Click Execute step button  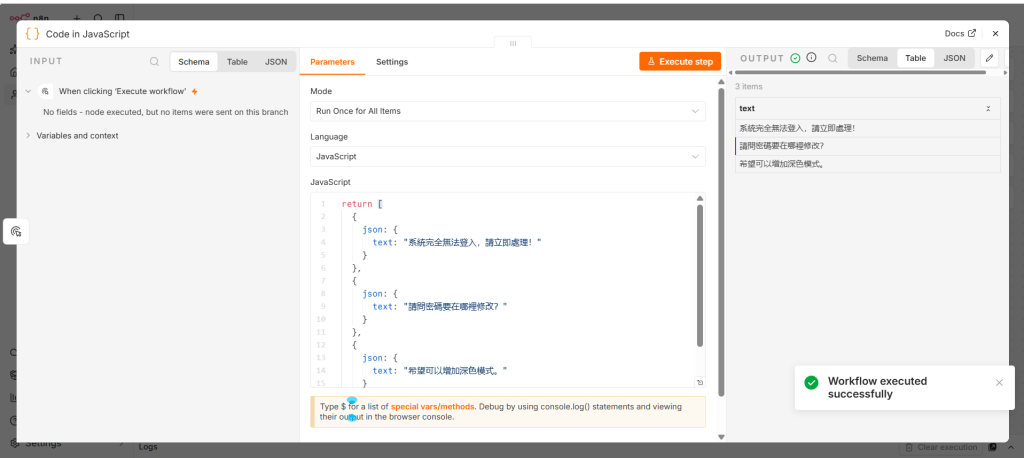click(x=680, y=61)
